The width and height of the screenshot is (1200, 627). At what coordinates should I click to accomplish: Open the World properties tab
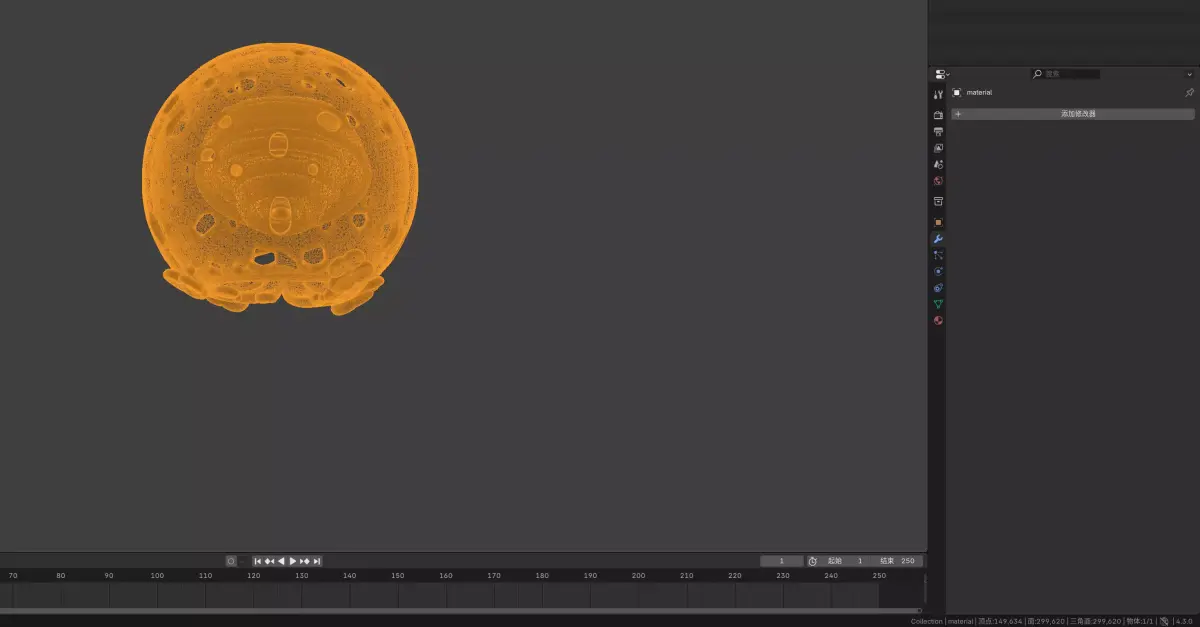[x=938, y=181]
